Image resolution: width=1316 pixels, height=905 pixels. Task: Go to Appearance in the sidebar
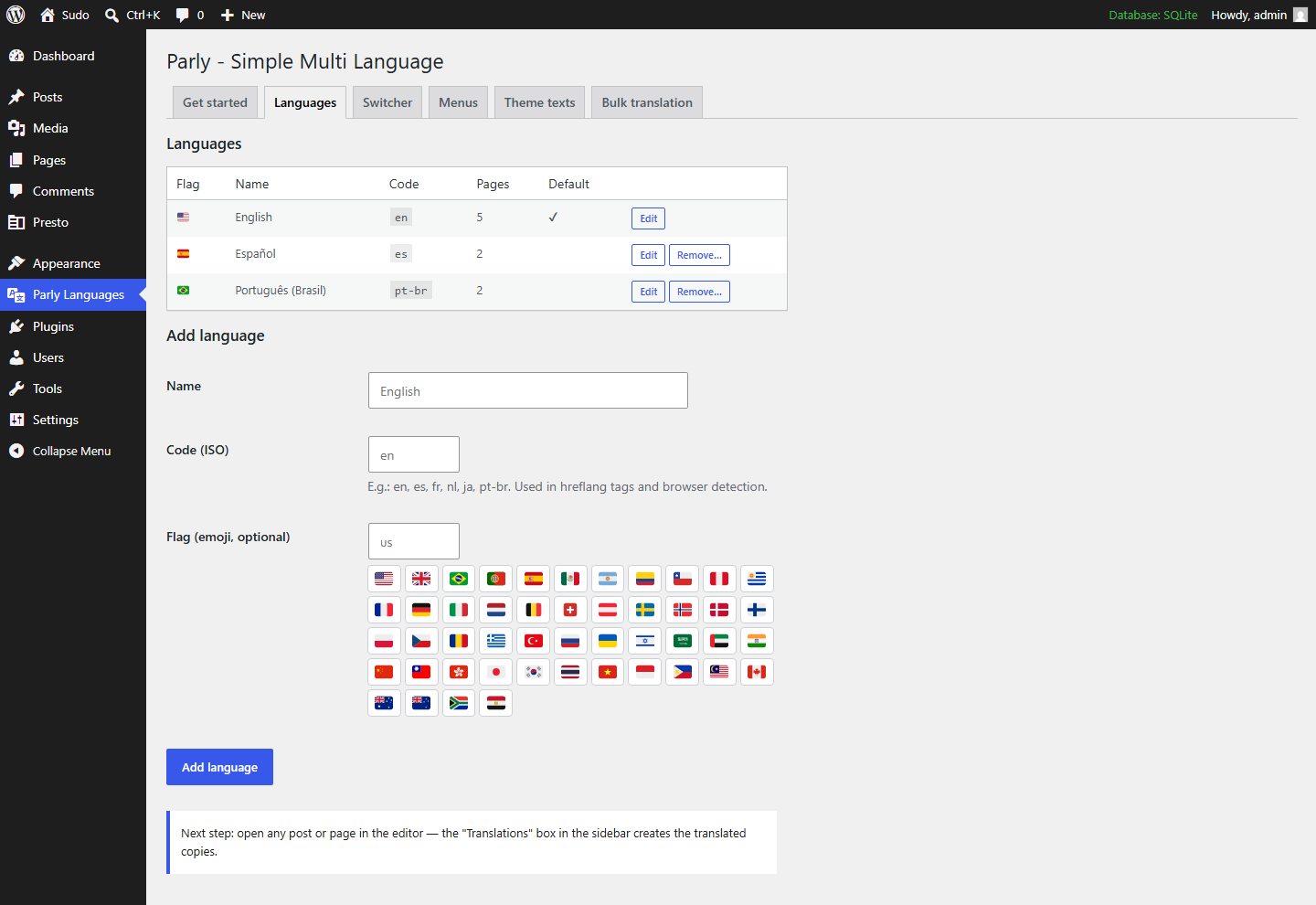pos(73,263)
